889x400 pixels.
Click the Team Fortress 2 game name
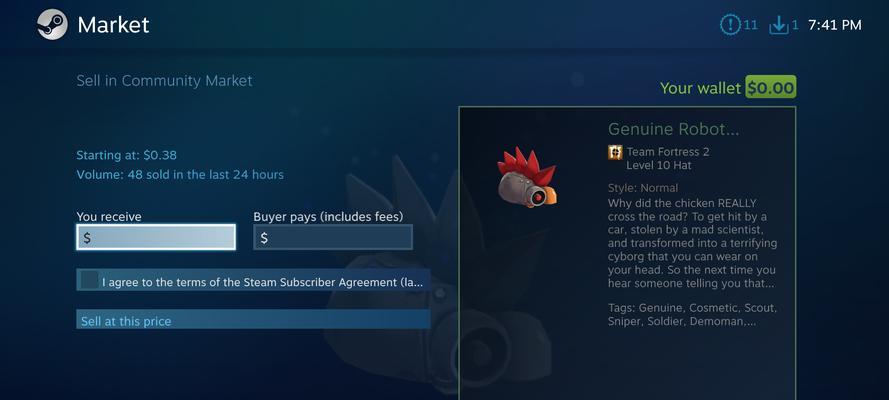point(668,152)
